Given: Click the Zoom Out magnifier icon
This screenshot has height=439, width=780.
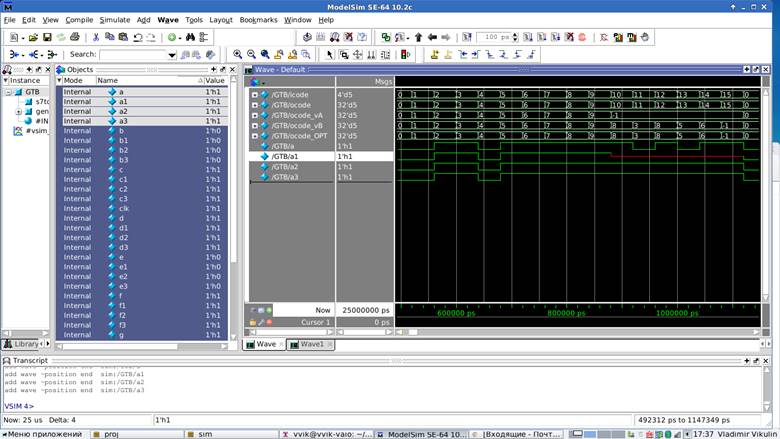Looking at the screenshot, I should (252, 55).
